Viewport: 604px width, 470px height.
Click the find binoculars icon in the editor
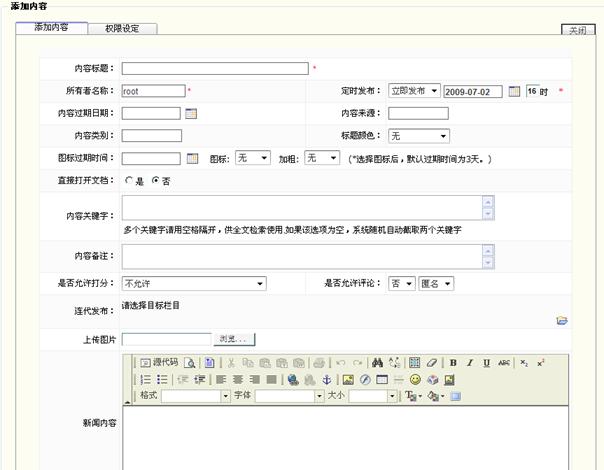tap(377, 362)
